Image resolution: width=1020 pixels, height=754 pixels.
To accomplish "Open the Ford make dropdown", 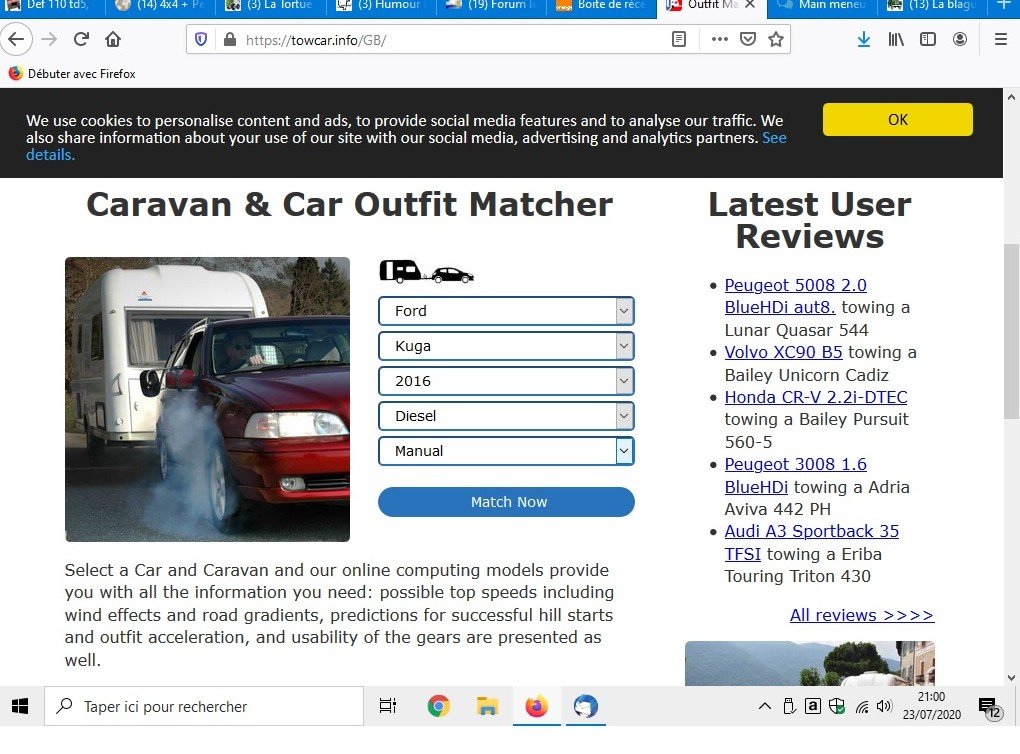I will 506,311.
